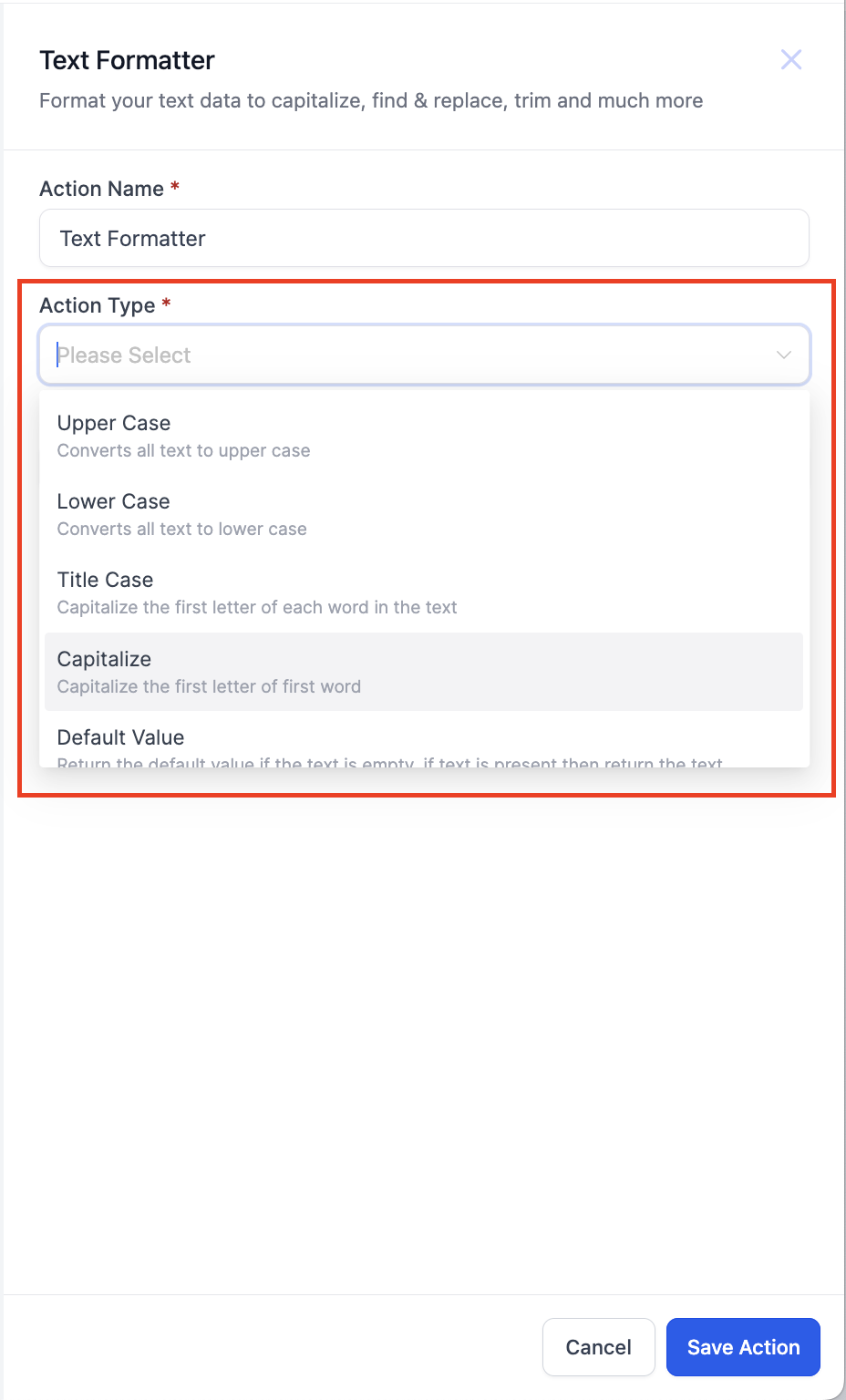Choose the Upper Case option
This screenshot has width=846, height=1400.
tap(424, 436)
